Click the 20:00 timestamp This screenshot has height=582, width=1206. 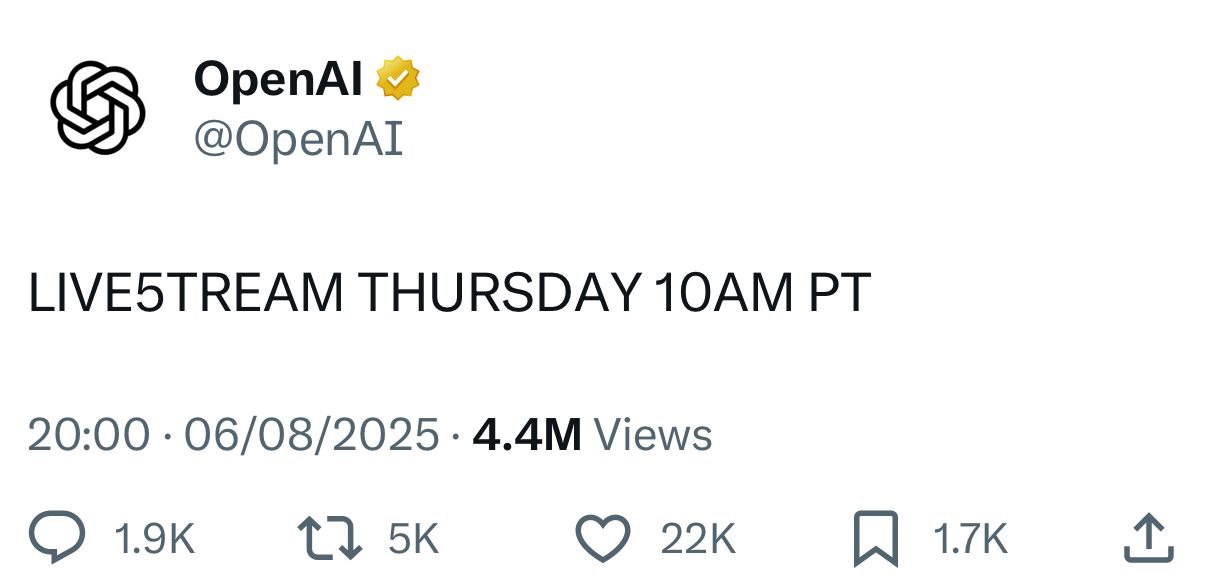[89, 436]
